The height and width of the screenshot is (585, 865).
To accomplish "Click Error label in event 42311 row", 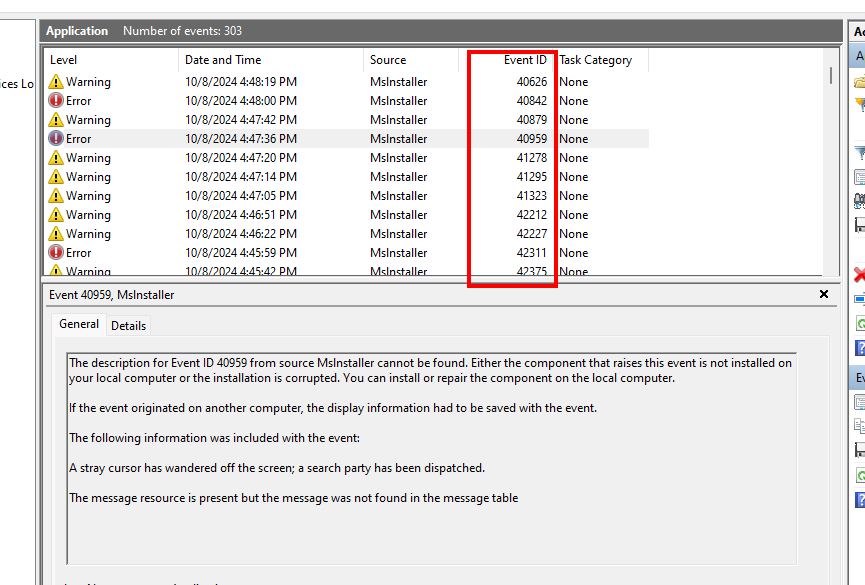I will (78, 253).
